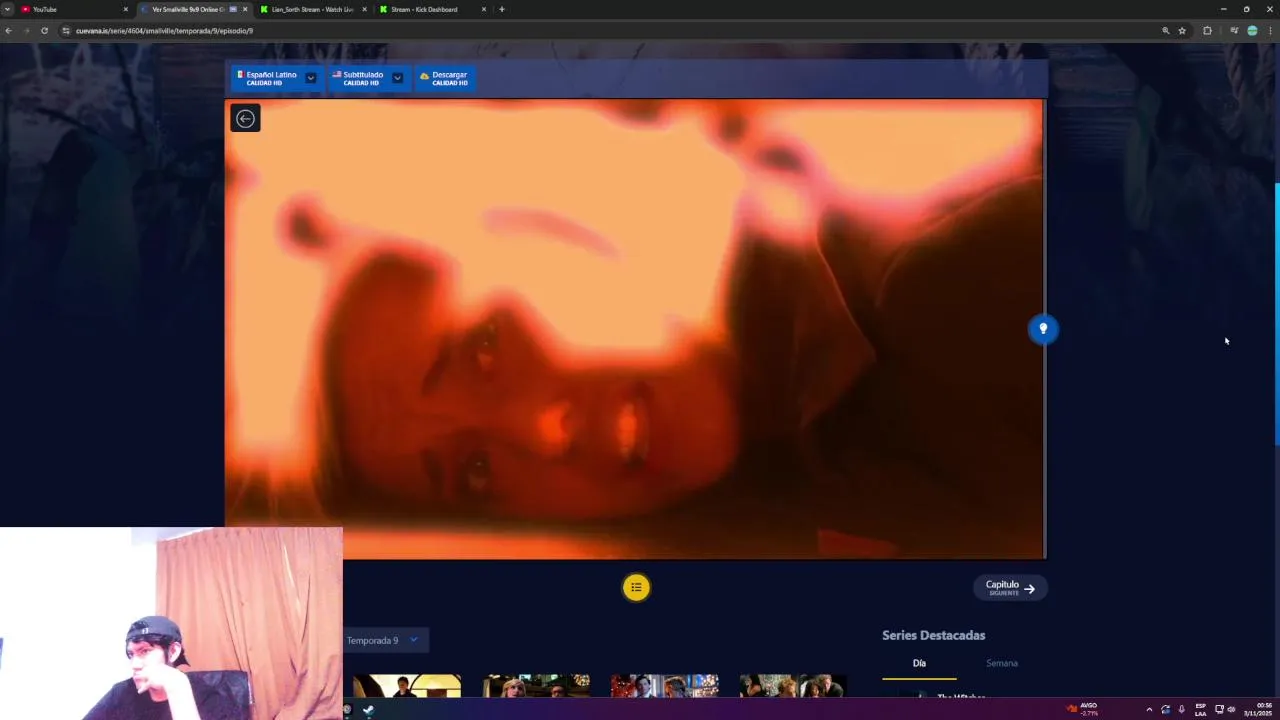
Task: Open the Chrome three-dot menu
Action: click(1271, 31)
